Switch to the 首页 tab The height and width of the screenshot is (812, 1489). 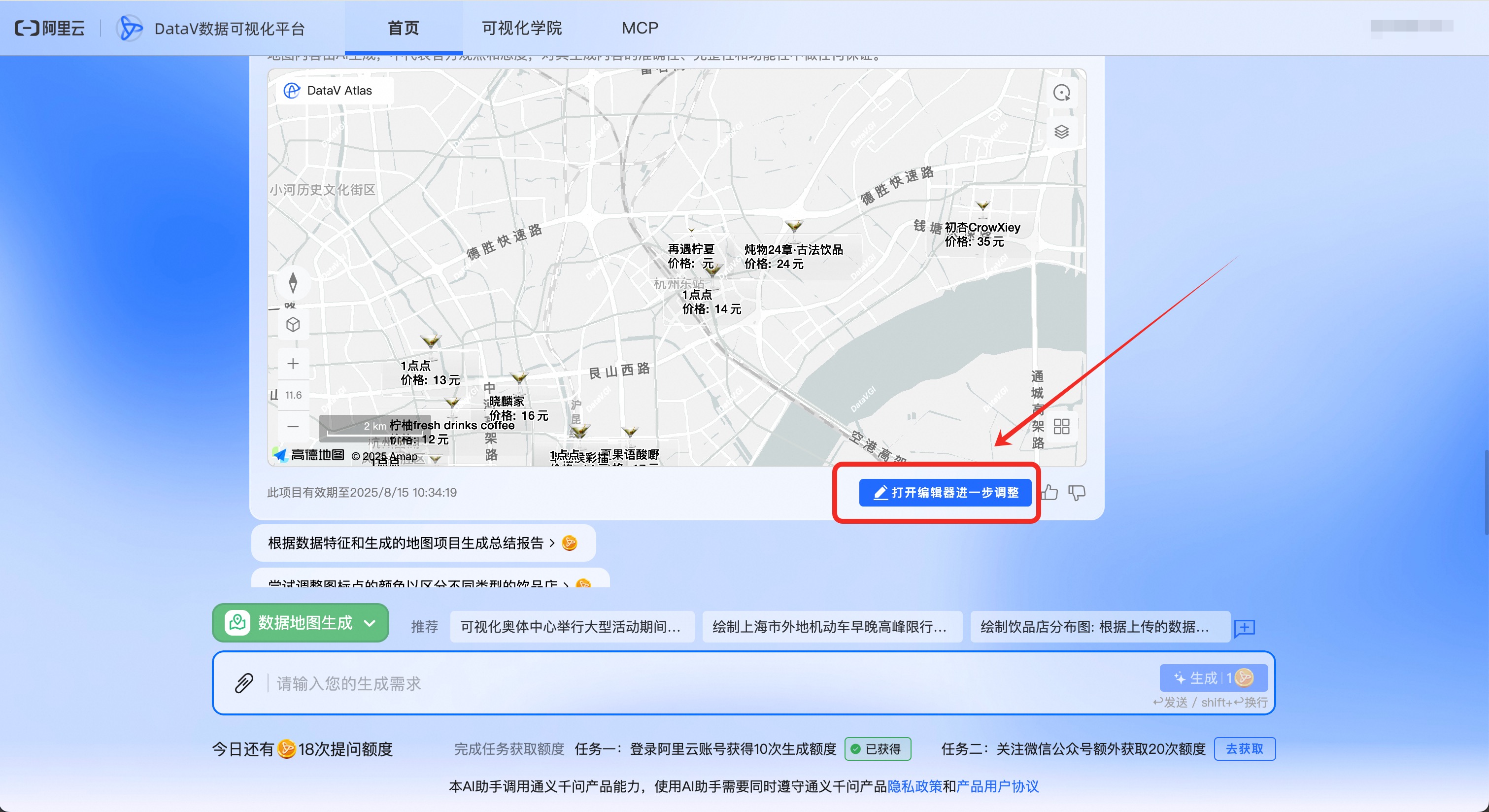point(404,28)
